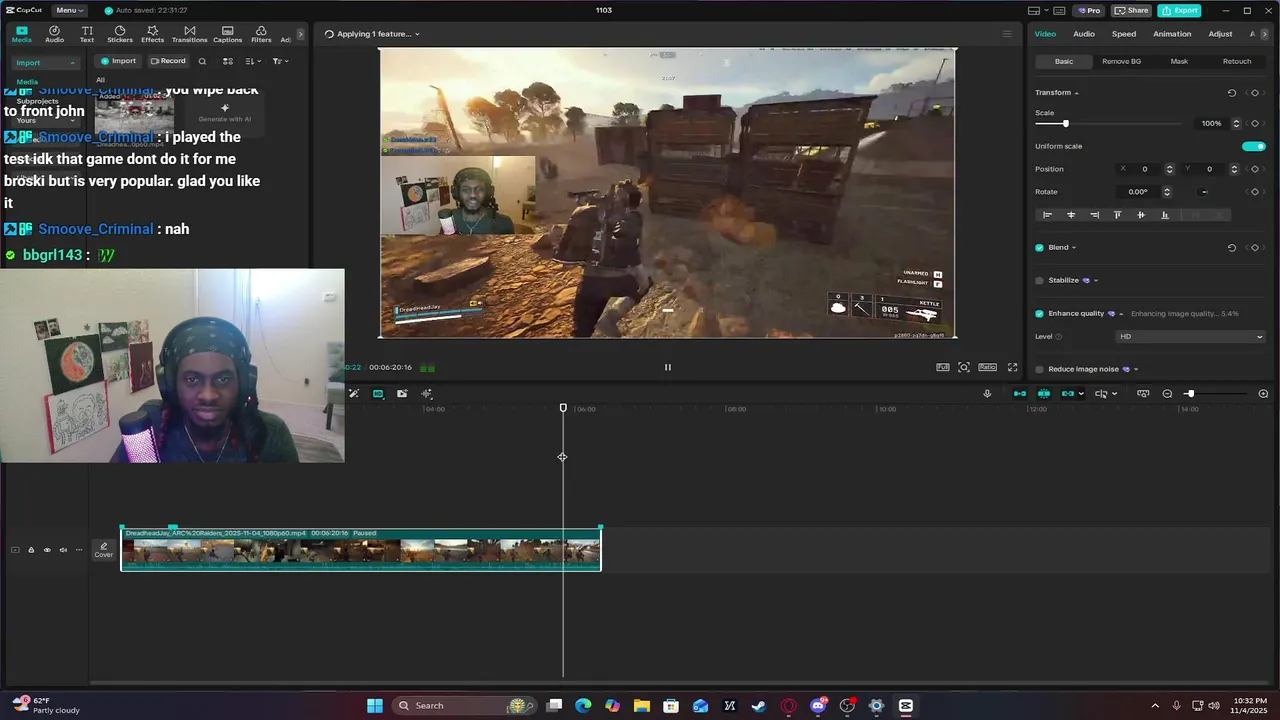Collapse the Transform section

point(1076,93)
